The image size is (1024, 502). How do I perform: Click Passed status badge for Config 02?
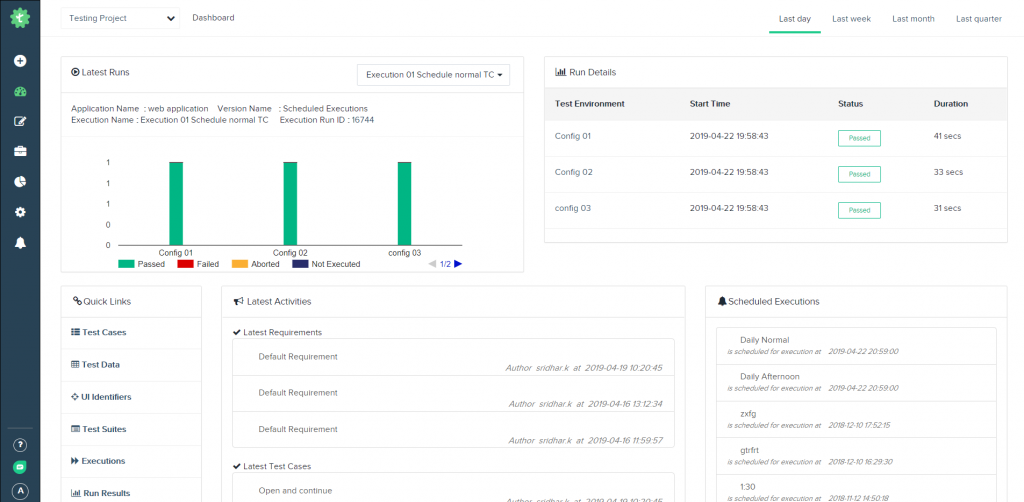point(859,174)
